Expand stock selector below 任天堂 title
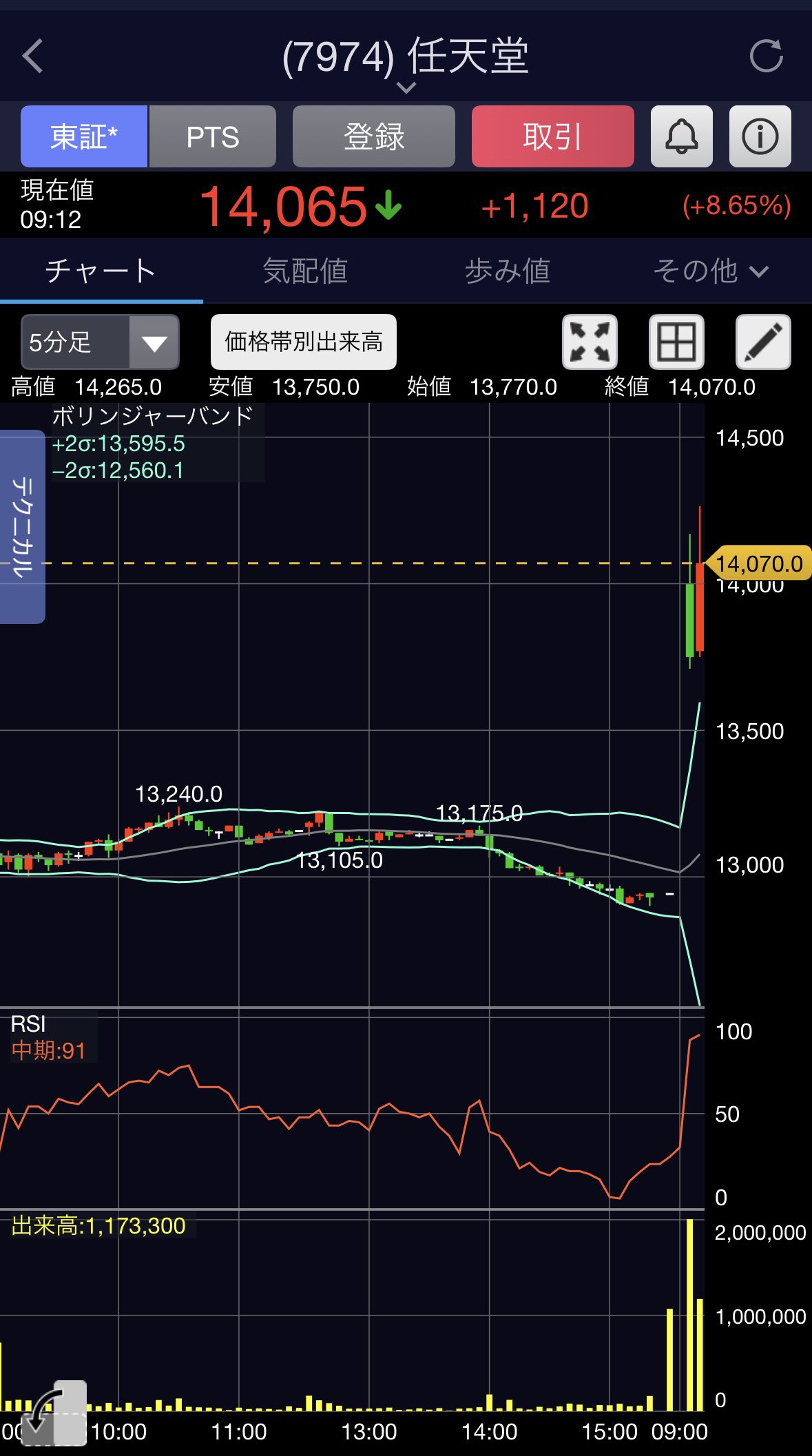812x1456 pixels. 406,87
